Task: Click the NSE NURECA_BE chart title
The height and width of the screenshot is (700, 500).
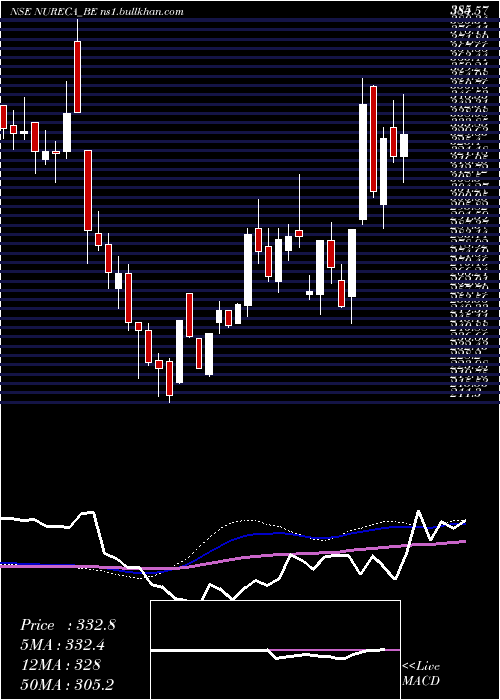Action: (x=54, y=12)
